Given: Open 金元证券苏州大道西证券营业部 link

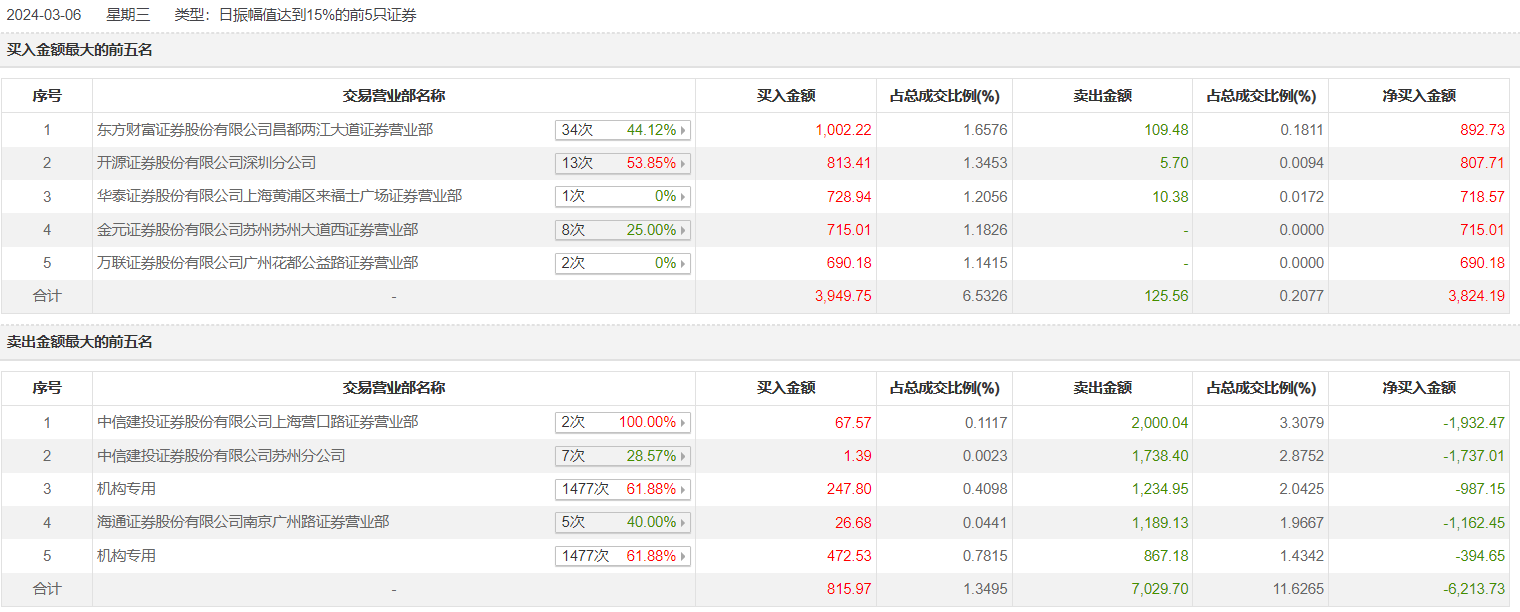Looking at the screenshot, I should 257,230.
